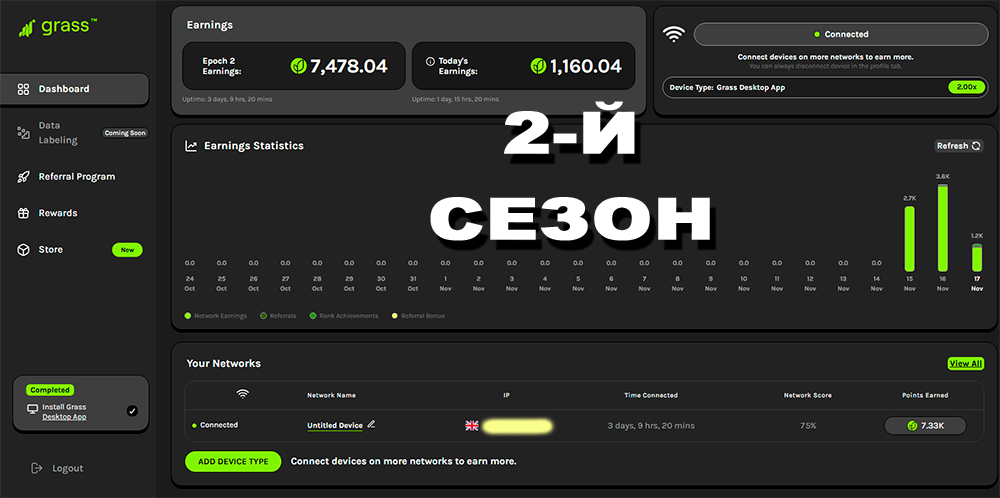Open the Install Grass Desktop App link

click(64, 412)
